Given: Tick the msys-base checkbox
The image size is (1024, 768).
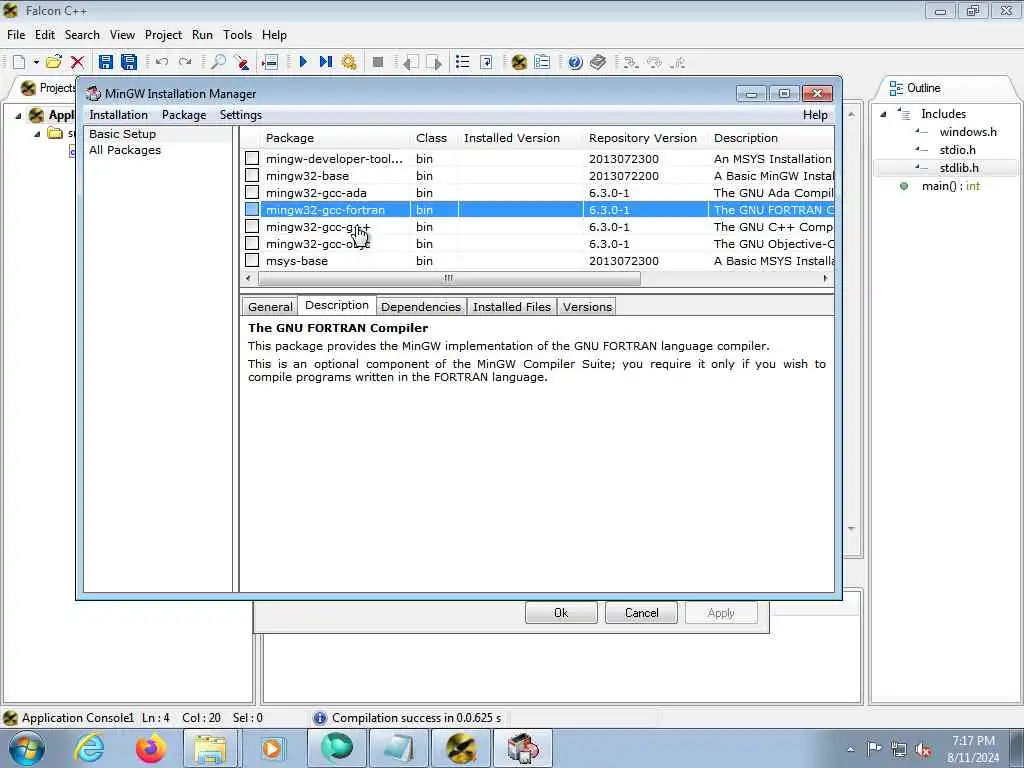Looking at the screenshot, I should [252, 261].
